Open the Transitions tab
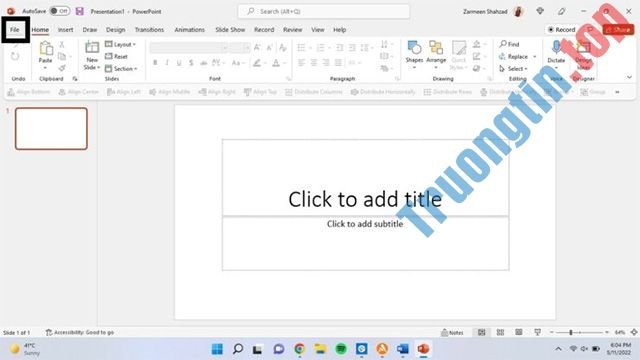640x360 pixels. click(149, 30)
